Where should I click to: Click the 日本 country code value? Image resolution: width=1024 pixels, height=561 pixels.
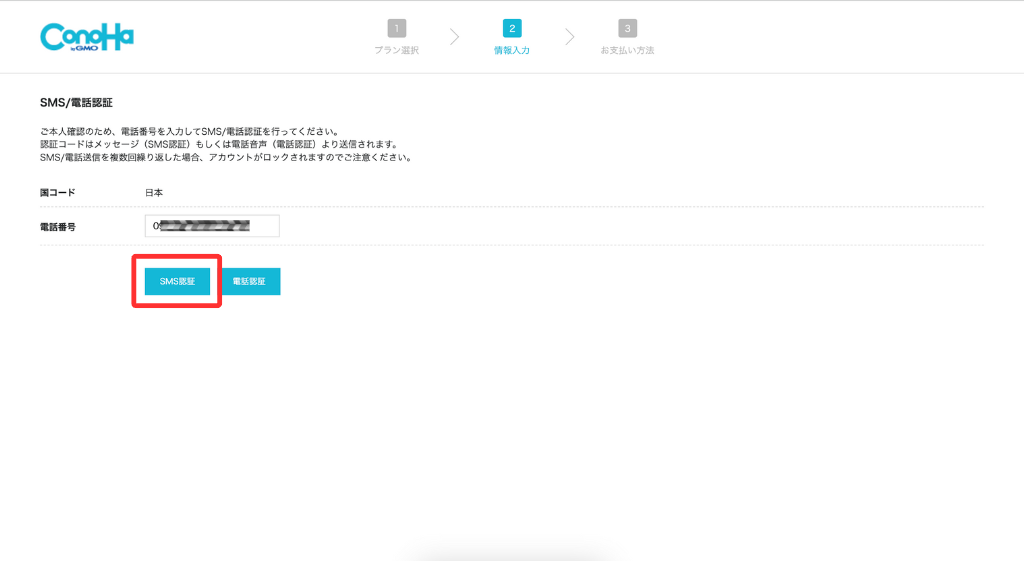(x=155, y=192)
